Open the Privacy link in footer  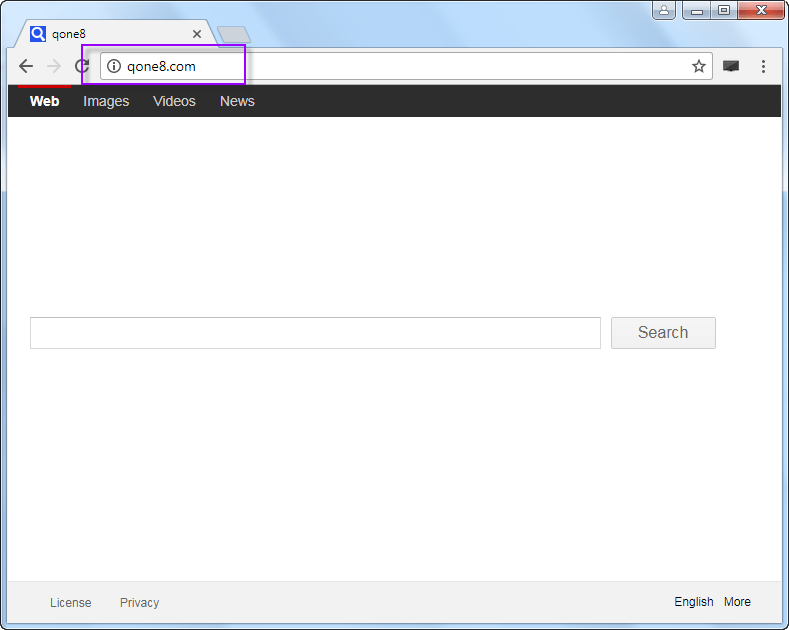tap(139, 602)
